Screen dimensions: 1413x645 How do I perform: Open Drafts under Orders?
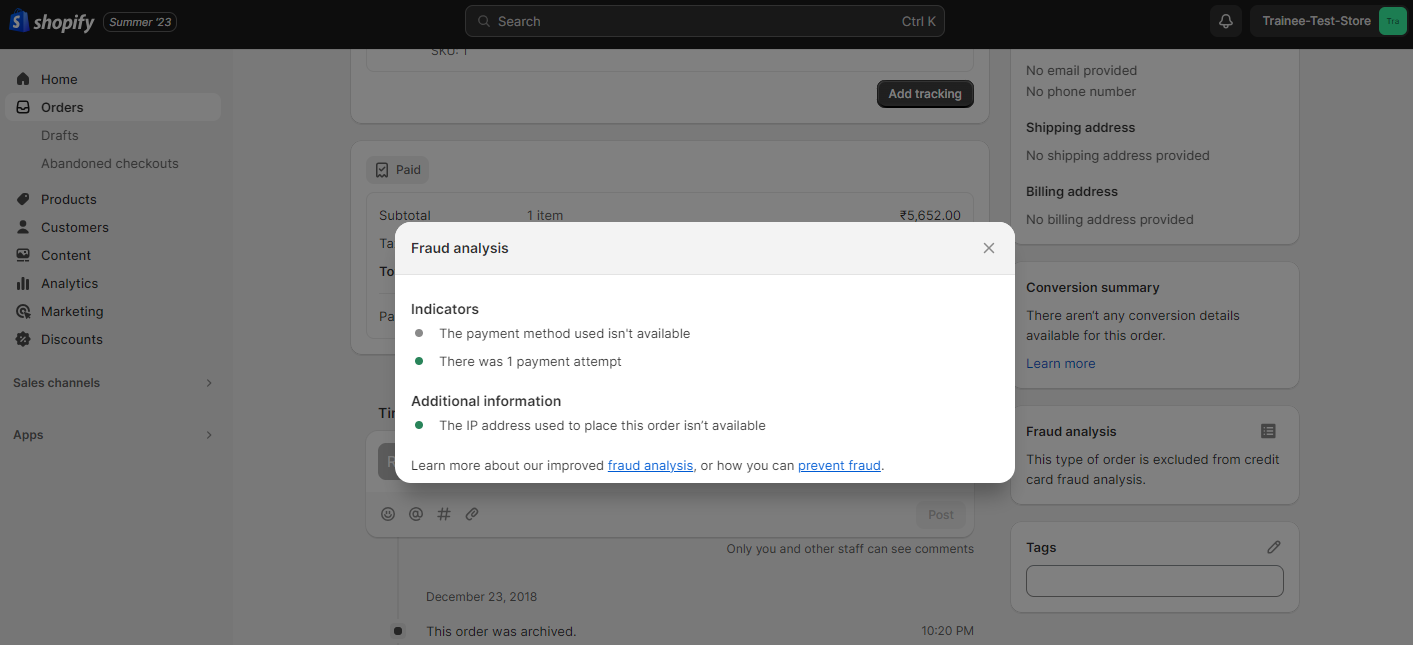click(59, 135)
